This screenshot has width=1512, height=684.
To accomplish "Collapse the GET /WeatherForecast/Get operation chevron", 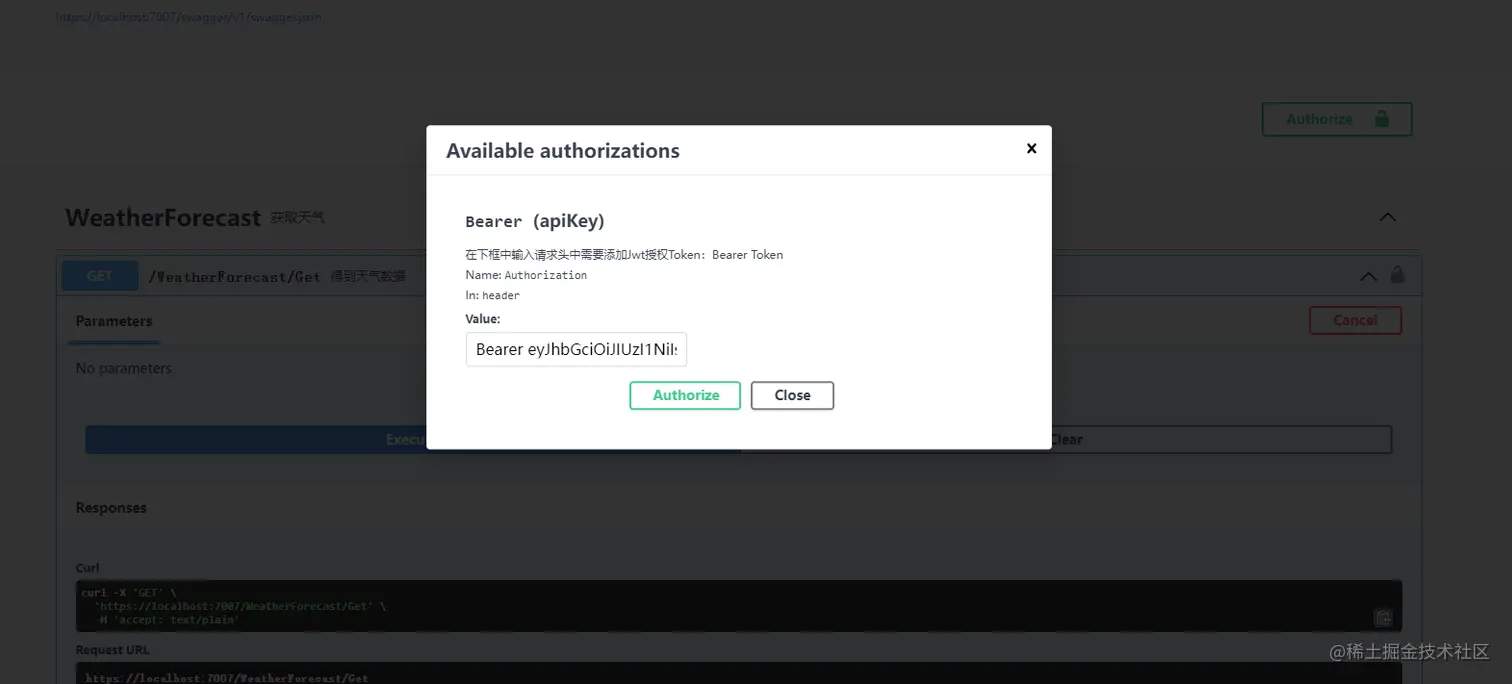I will coord(1368,276).
